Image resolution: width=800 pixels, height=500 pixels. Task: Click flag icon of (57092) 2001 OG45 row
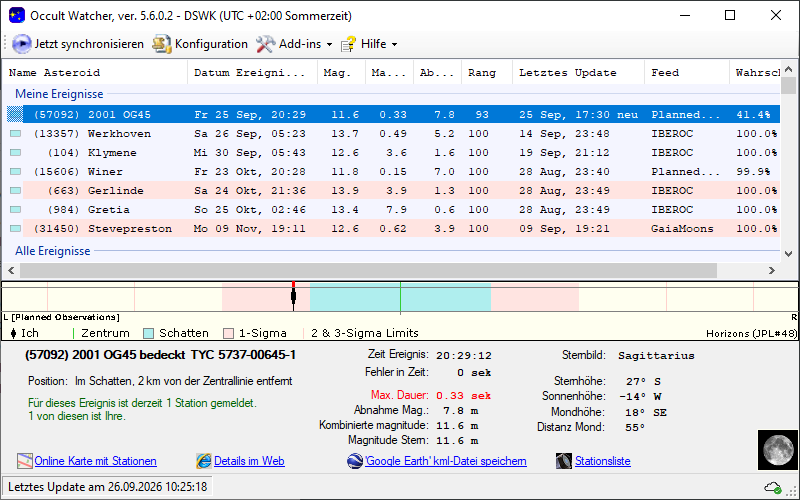pos(15,115)
